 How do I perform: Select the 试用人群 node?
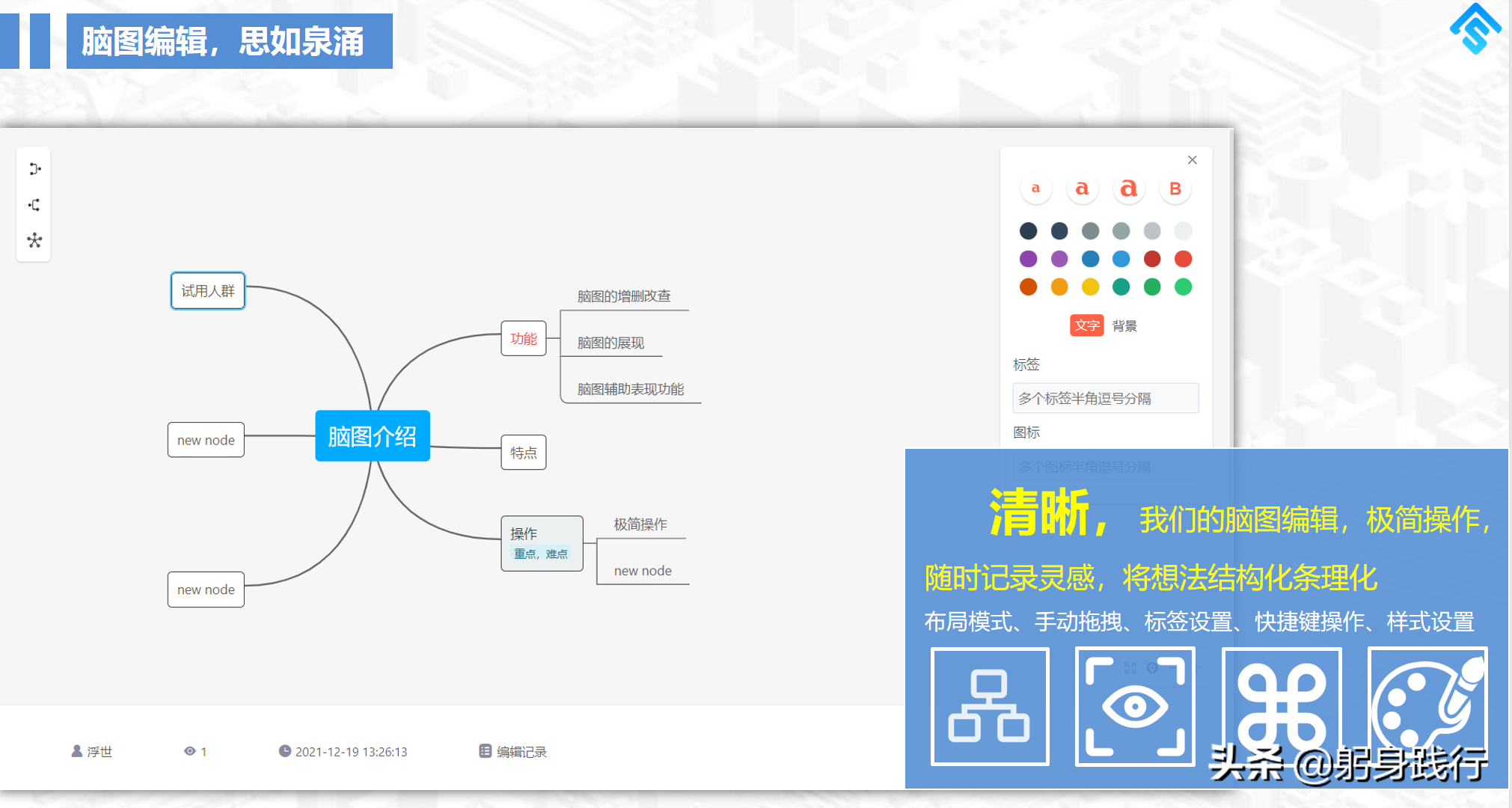tap(208, 291)
